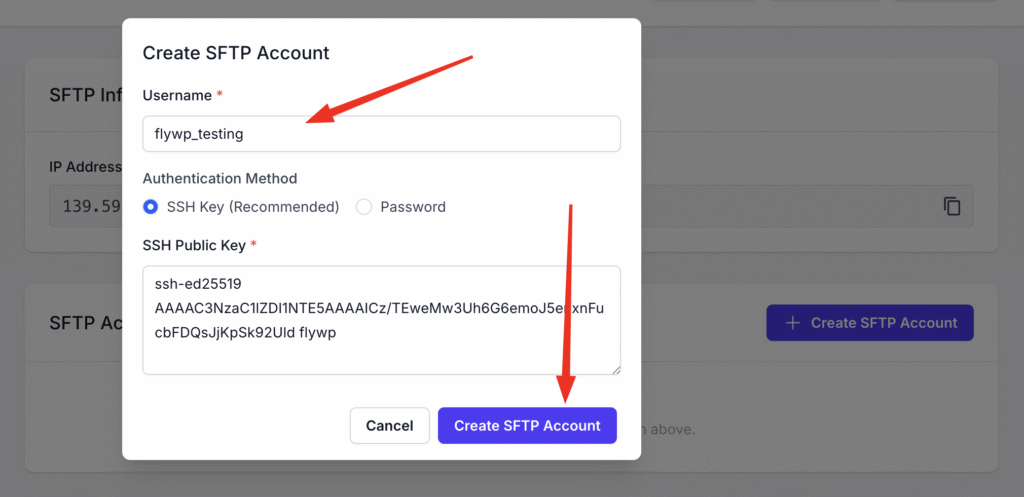The image size is (1024, 497).
Task: Click the "Password" option label text
Action: [x=413, y=207]
